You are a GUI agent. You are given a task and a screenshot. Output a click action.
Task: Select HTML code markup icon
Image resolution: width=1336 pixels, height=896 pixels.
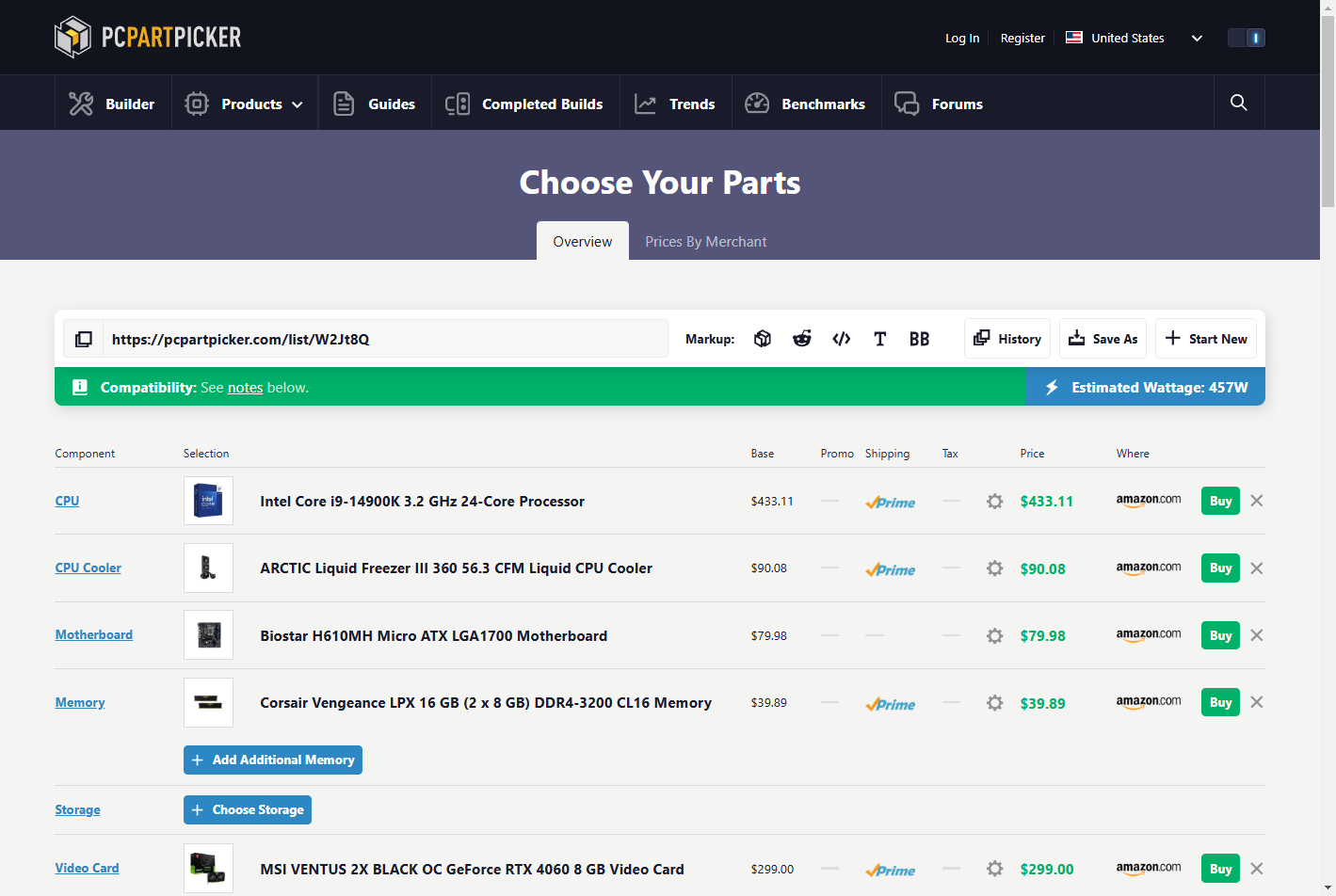pyautogui.click(x=842, y=339)
